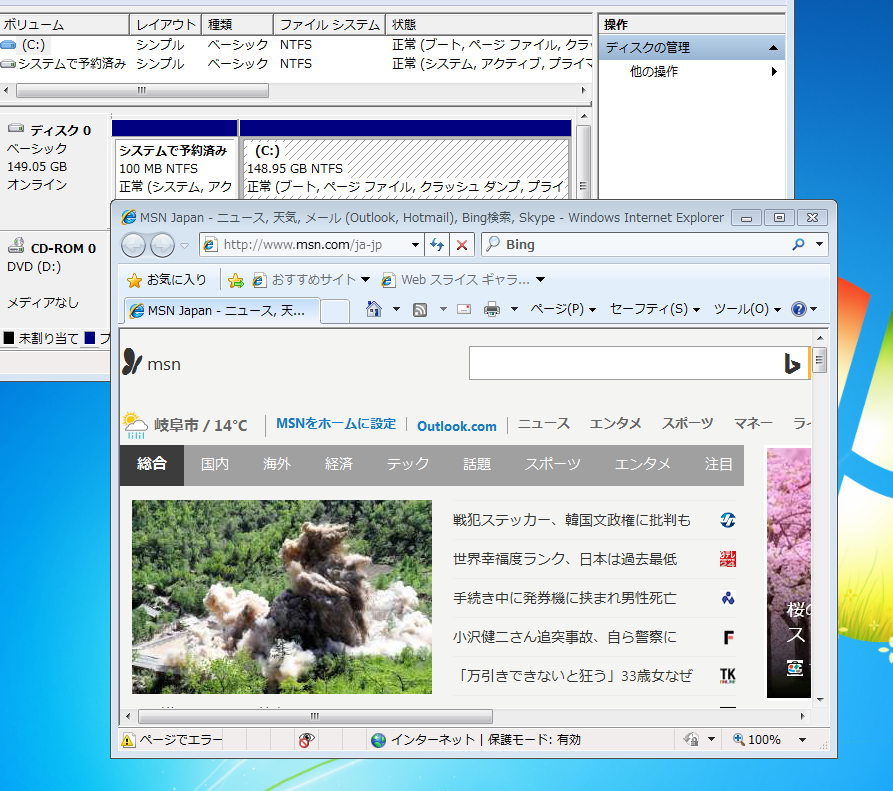The width and height of the screenshot is (893, 791).
Task: Click the msn butterfly logo
Action: click(132, 362)
